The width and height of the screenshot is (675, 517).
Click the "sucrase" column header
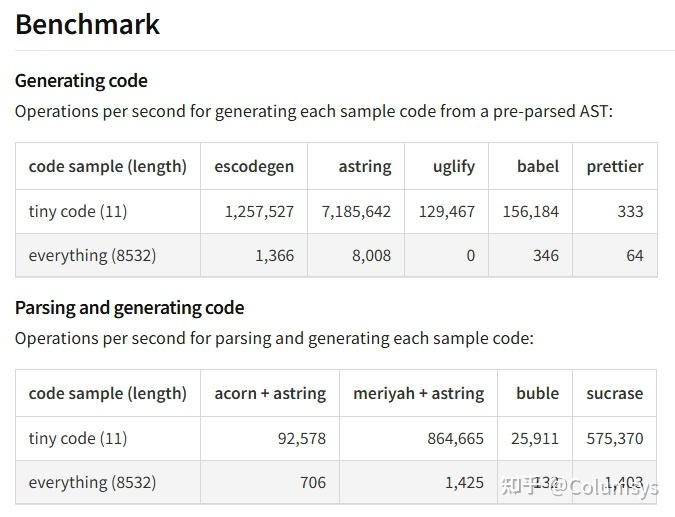[614, 393]
